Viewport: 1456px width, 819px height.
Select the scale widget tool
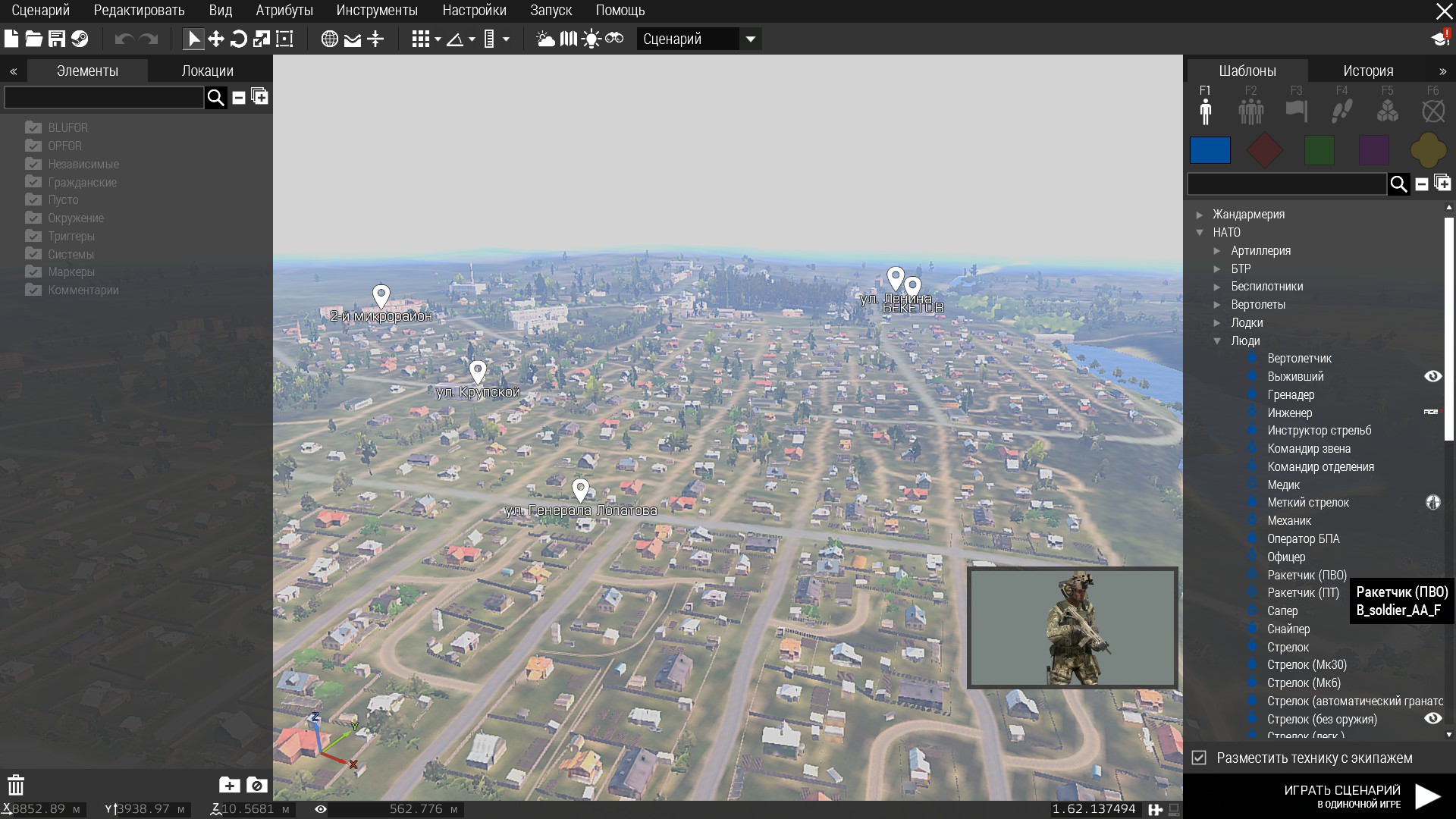[x=262, y=39]
